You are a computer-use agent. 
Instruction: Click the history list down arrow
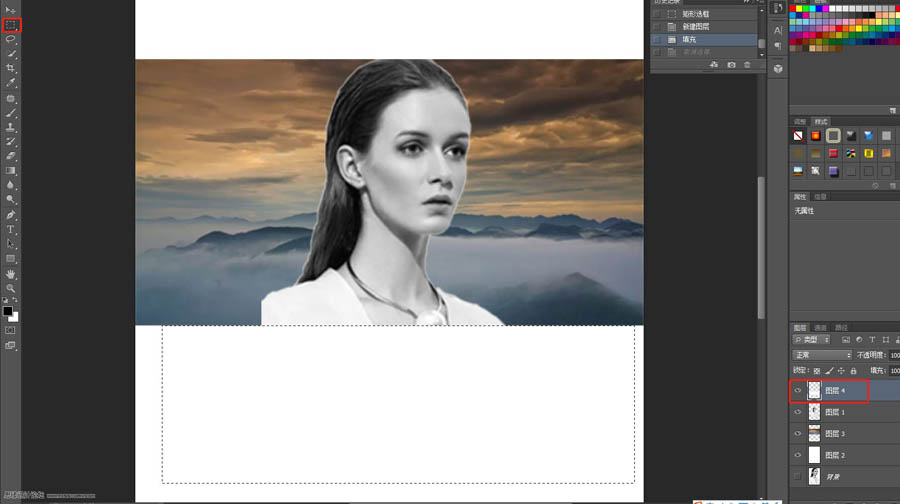(762, 55)
